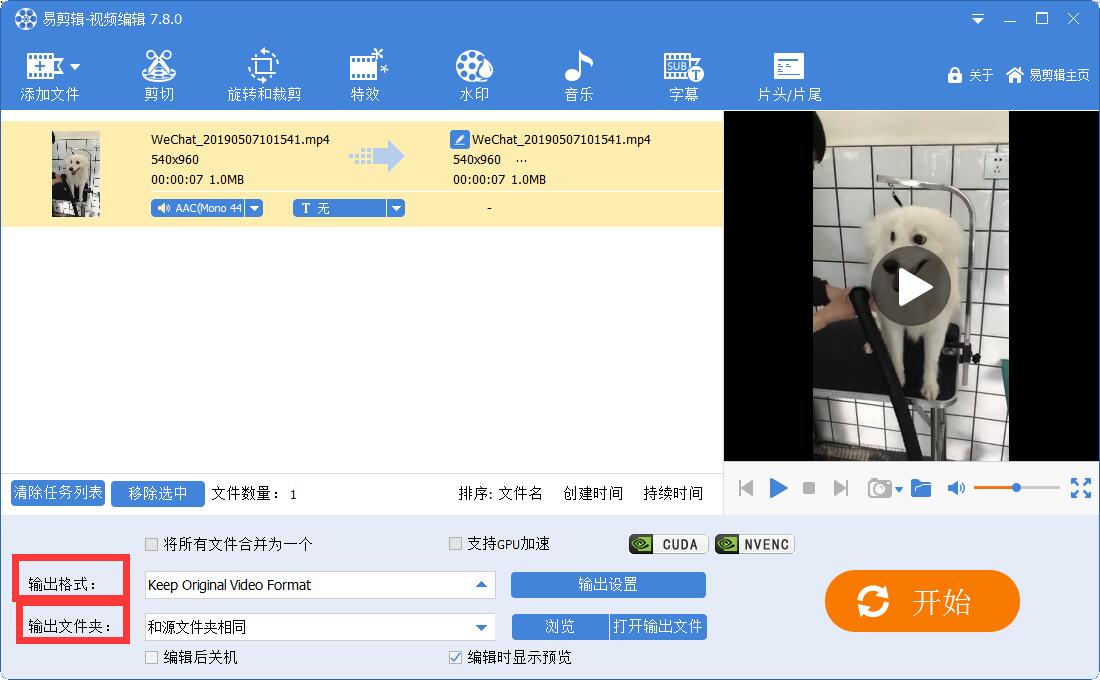Click the blue play button under the preview
The height and width of the screenshot is (680, 1100).
tap(778, 488)
